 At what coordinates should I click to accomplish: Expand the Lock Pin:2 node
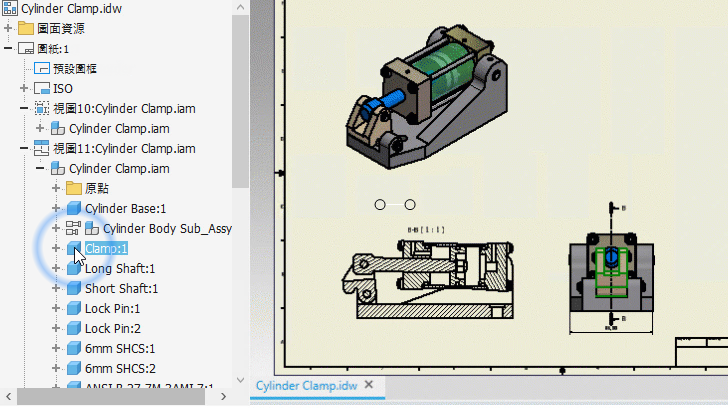(x=56, y=328)
